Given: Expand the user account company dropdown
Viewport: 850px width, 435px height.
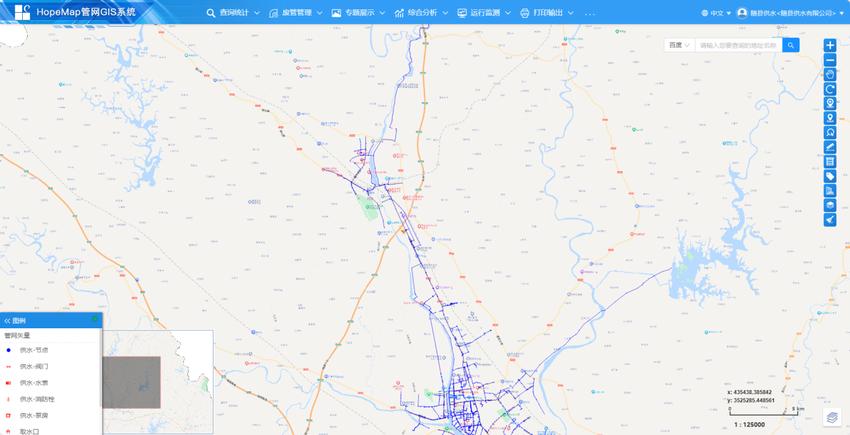Looking at the screenshot, I should [791, 13].
